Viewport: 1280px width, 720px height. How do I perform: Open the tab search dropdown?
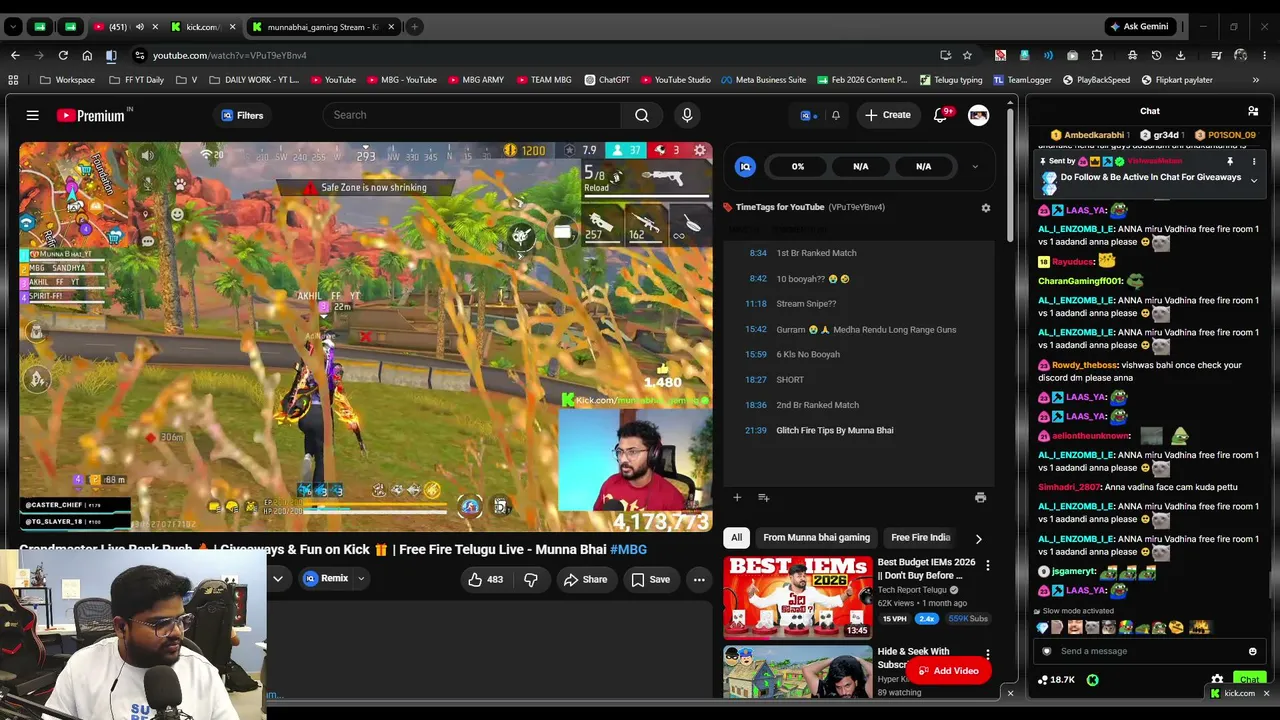coord(13,27)
